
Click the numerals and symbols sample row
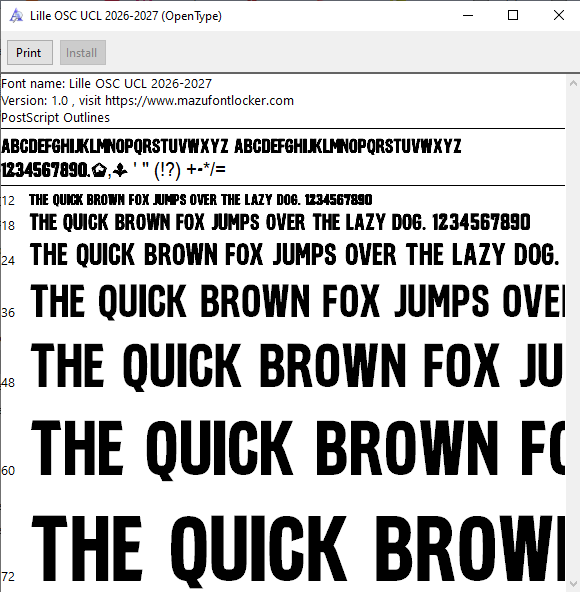[113, 170]
